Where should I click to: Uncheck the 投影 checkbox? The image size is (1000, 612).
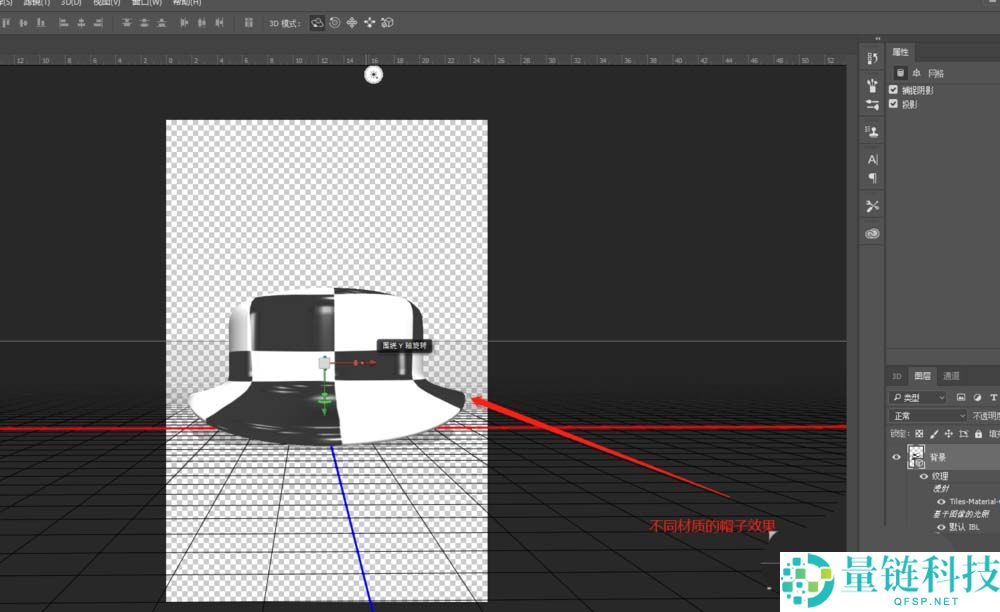(x=894, y=103)
